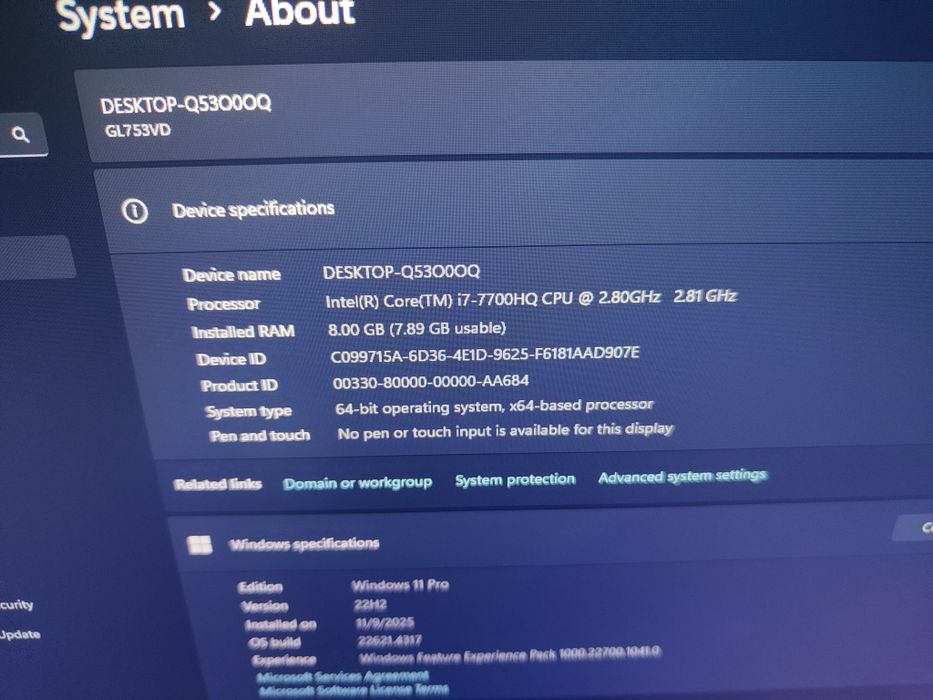The width and height of the screenshot is (933, 700).
Task: Select the Product ID value 00330-80000
Action: point(431,382)
